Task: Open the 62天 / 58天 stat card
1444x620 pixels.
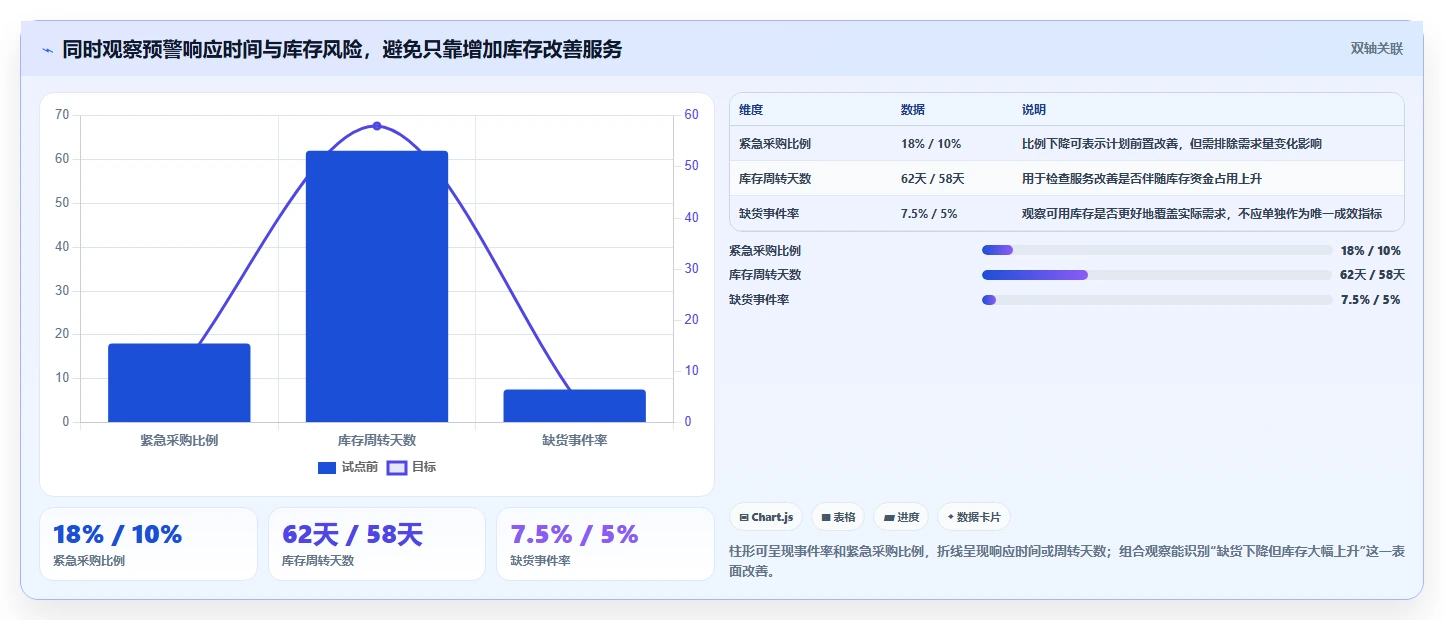Action: [377, 544]
